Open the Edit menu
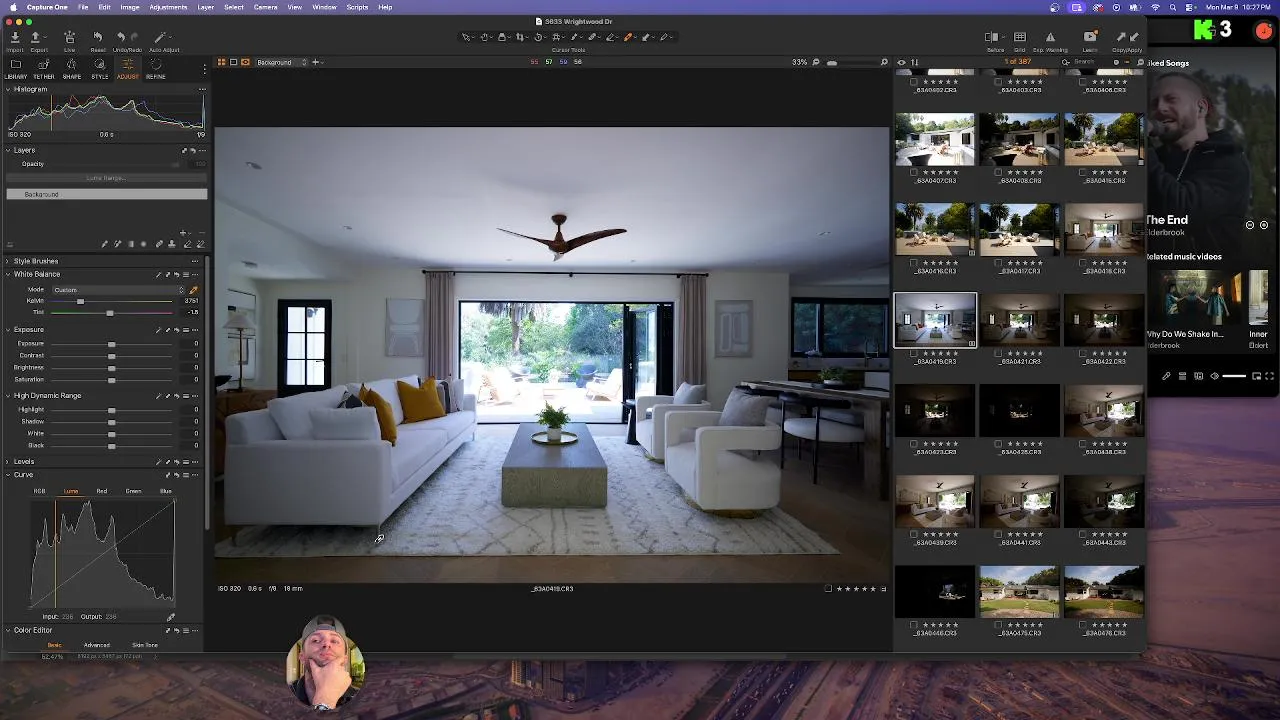 coord(104,7)
